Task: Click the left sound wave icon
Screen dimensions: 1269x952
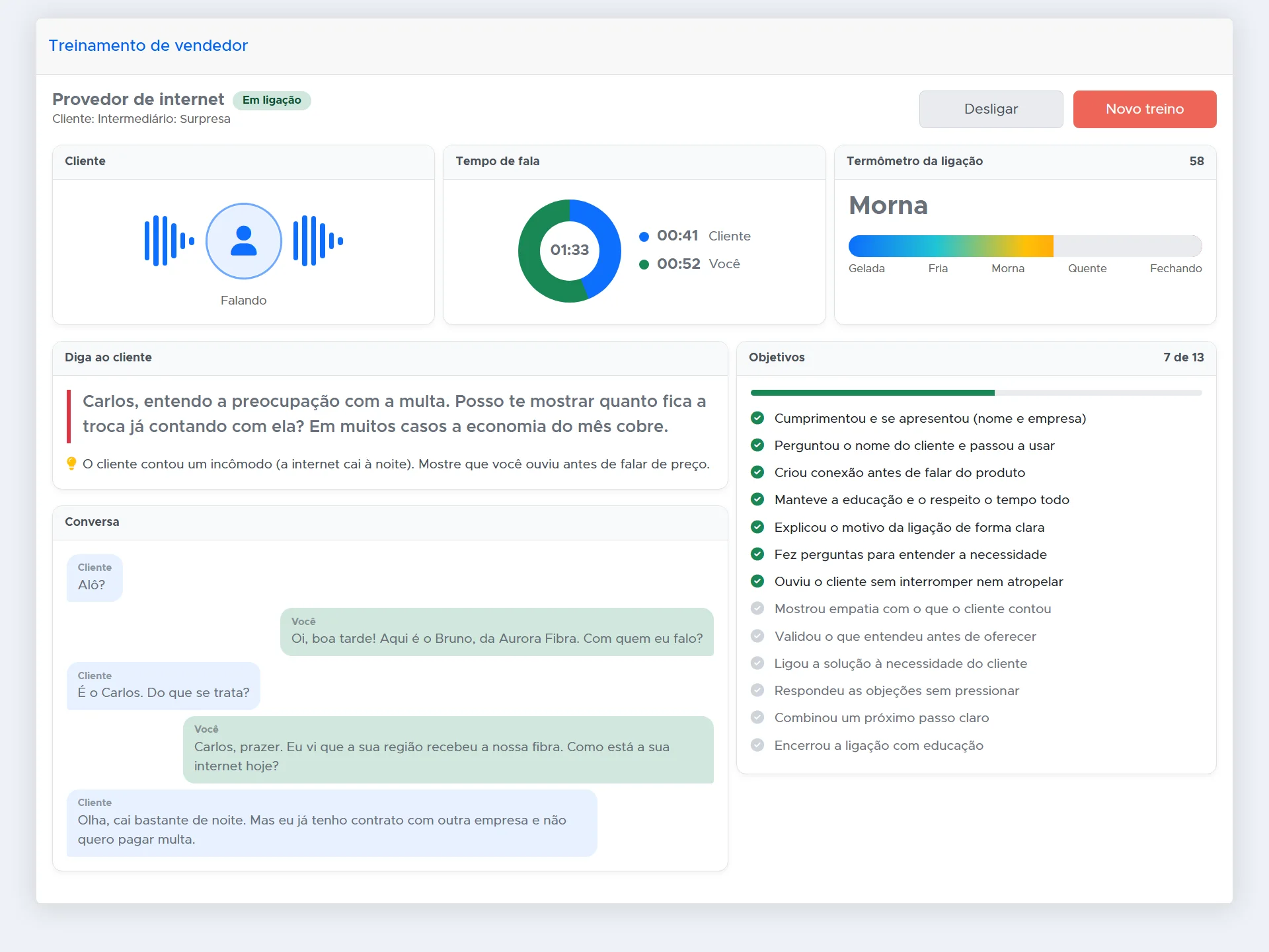Action: coord(169,240)
